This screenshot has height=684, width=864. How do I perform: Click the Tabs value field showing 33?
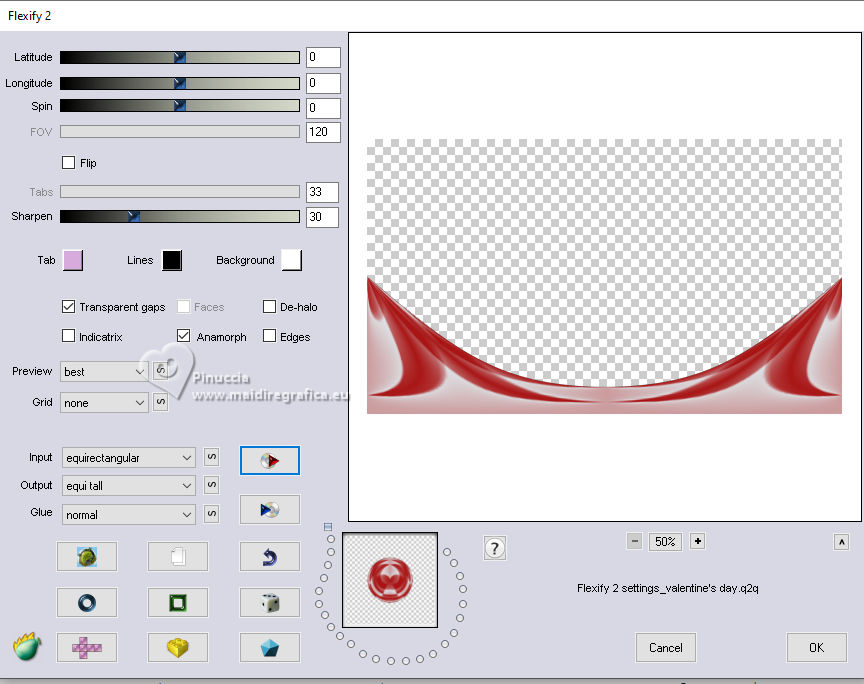pos(322,192)
